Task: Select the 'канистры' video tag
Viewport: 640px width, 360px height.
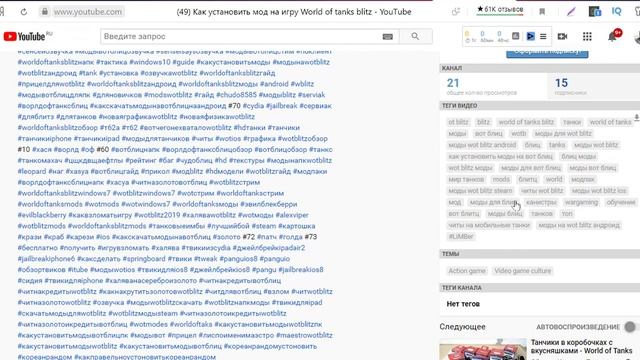Action: (541, 202)
